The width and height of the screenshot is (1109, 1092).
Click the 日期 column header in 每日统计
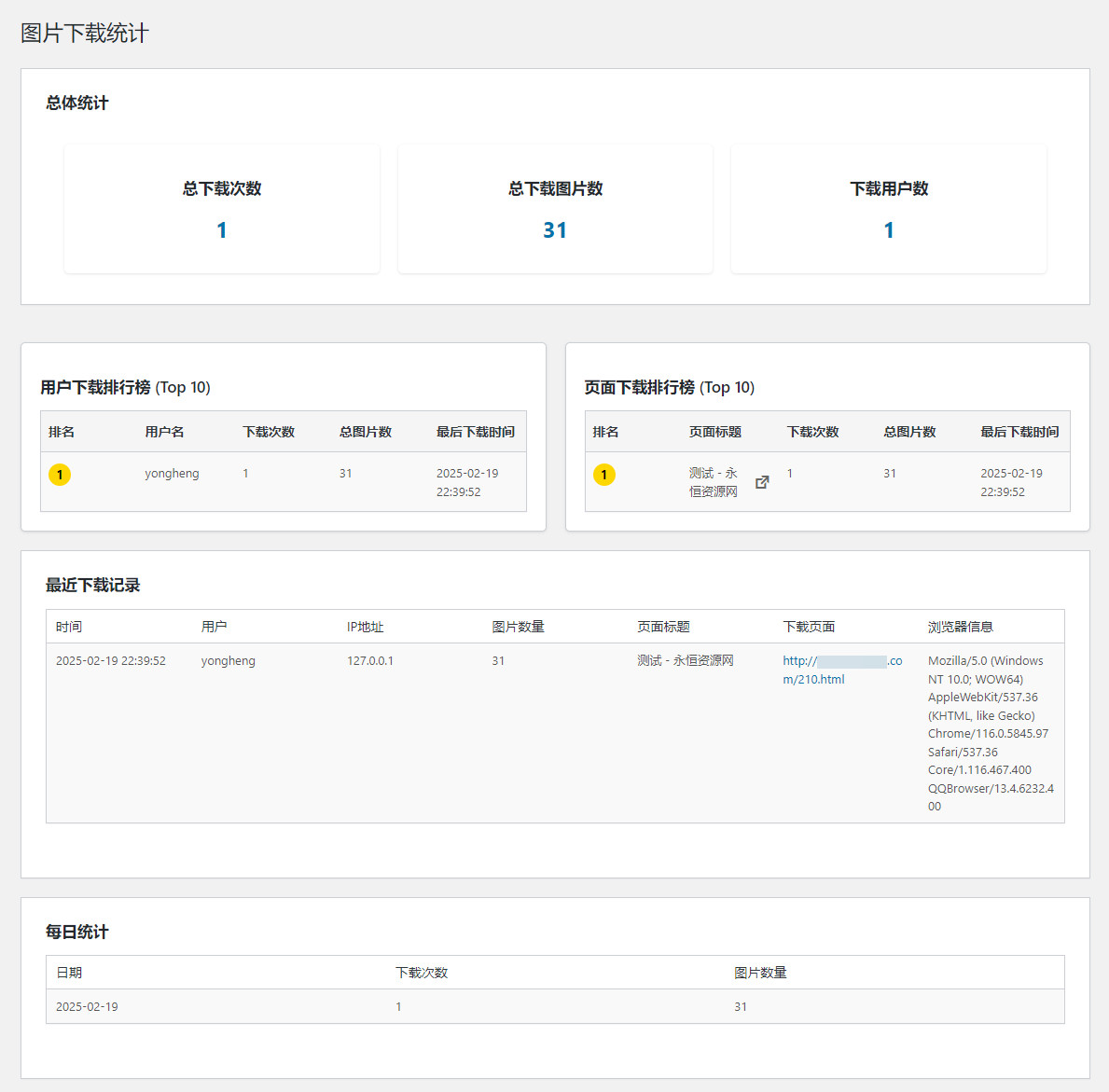click(69, 973)
